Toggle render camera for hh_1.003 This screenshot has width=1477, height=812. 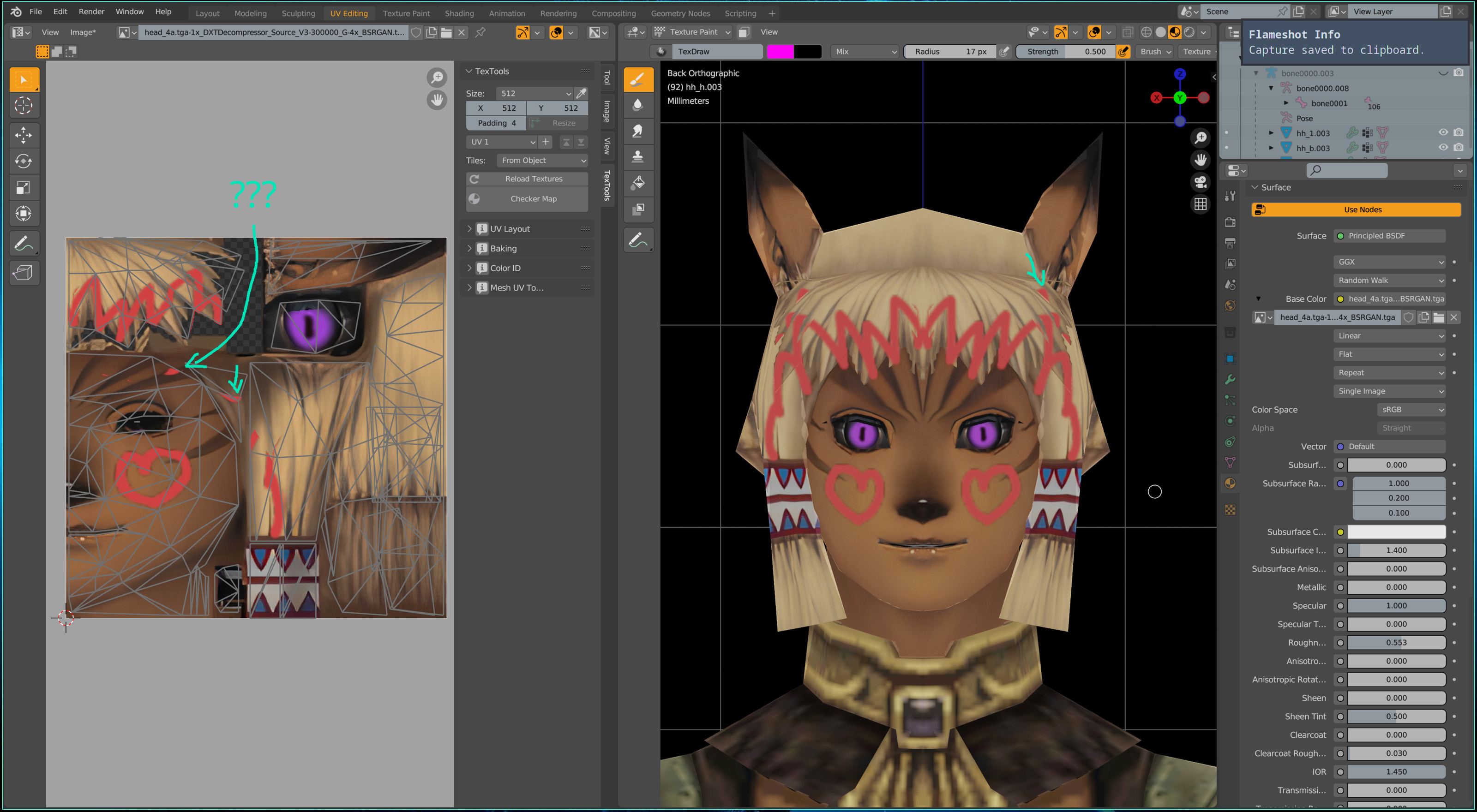(1459, 132)
